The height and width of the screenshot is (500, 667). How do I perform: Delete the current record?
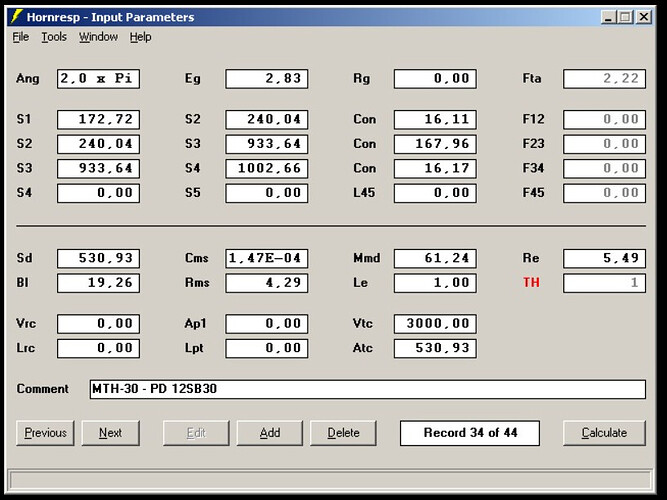[x=343, y=433]
